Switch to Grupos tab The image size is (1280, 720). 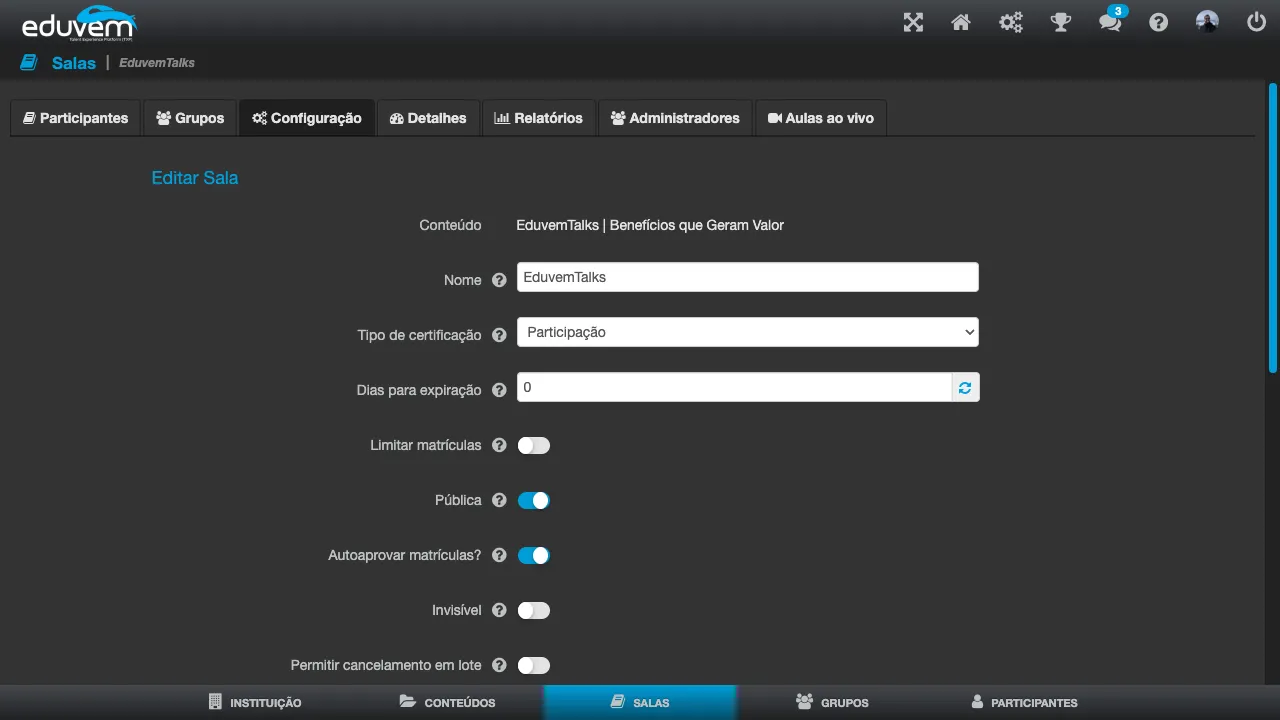pos(190,118)
